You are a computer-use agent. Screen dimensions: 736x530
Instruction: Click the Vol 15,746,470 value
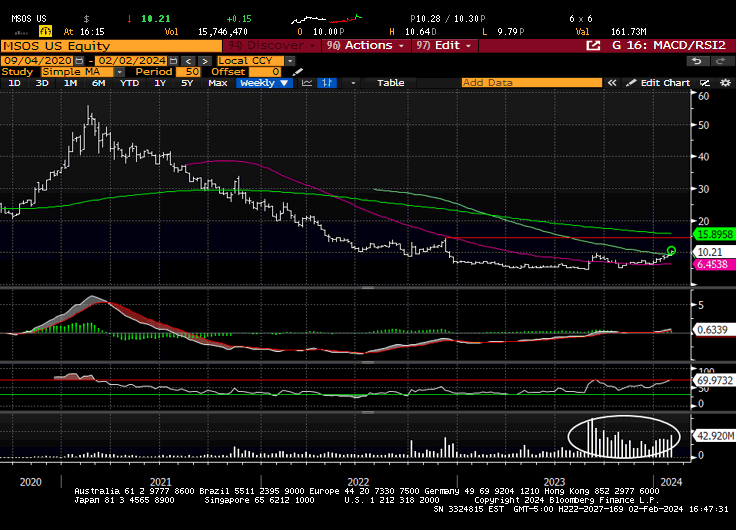click(223, 32)
